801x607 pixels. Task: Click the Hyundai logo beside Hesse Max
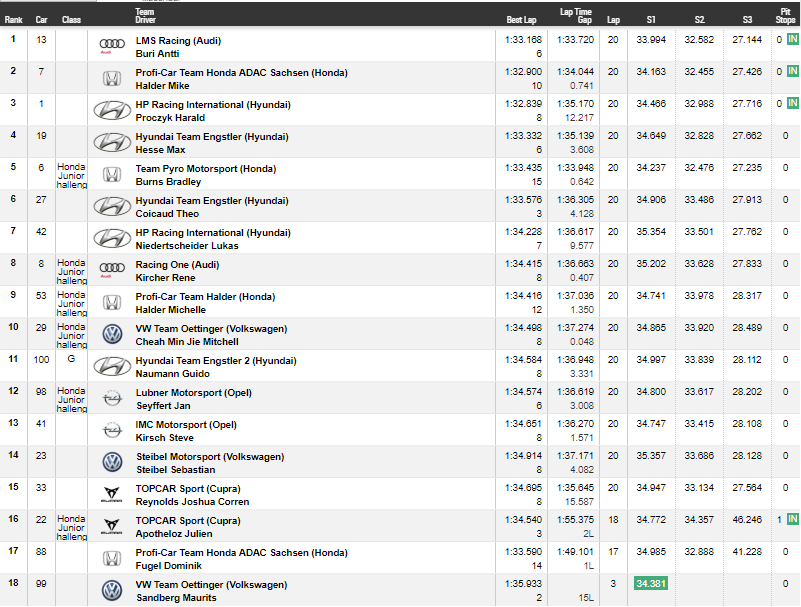[x=112, y=143]
